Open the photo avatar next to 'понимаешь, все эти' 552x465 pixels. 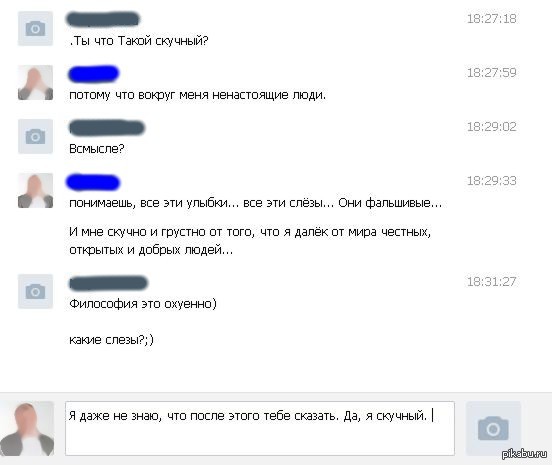click(35, 190)
